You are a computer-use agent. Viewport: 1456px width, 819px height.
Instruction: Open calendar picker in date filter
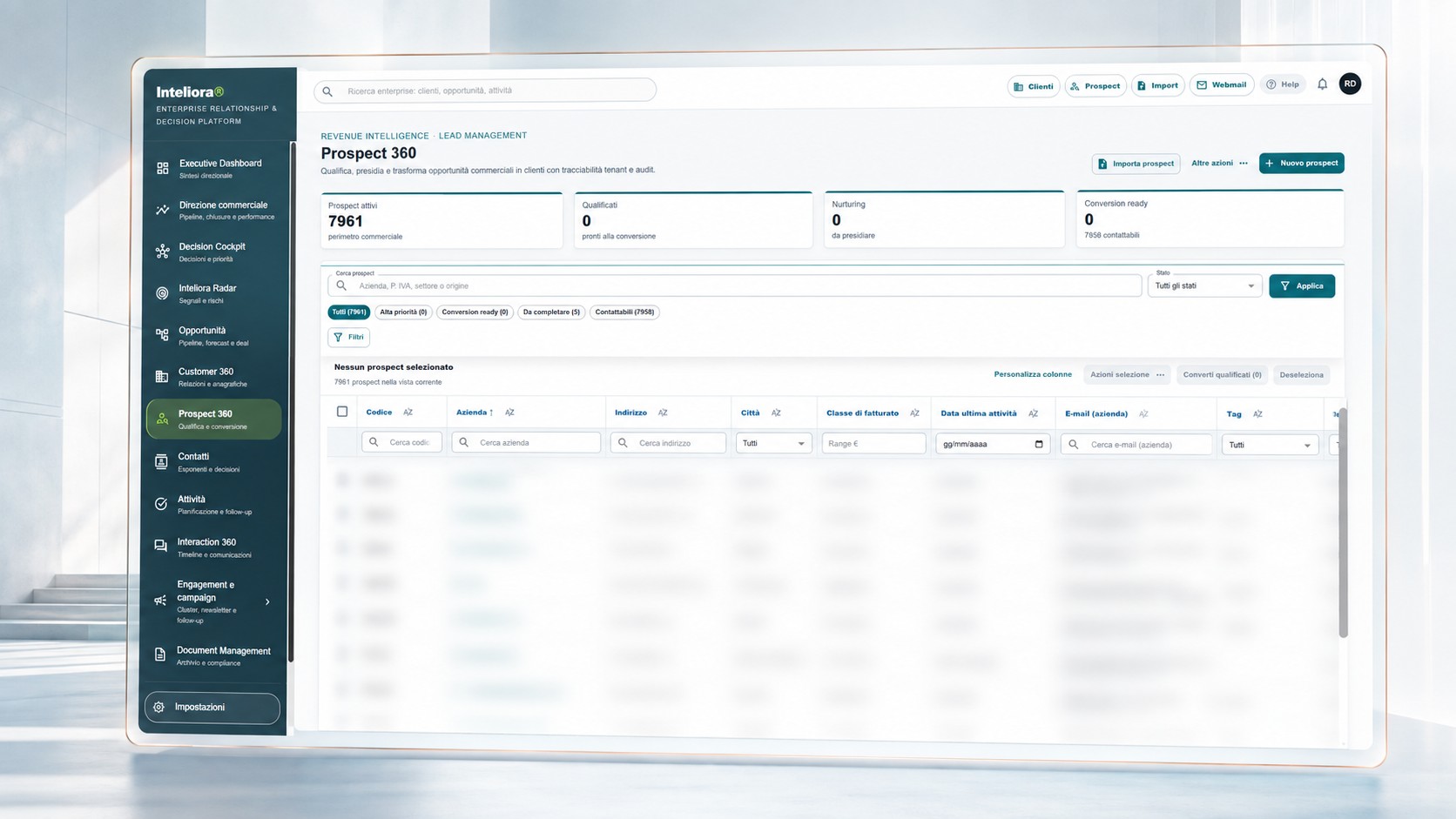point(1039,444)
